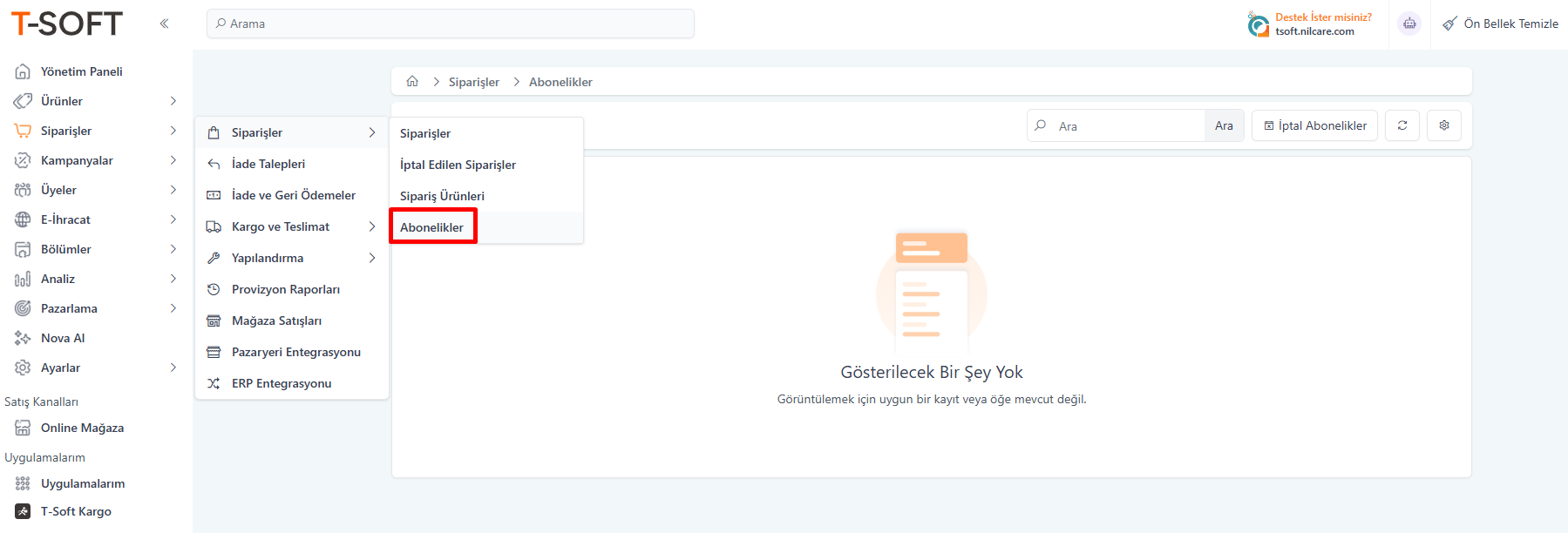The height and width of the screenshot is (533, 1568).
Task: Click the robot assistant icon
Action: click(x=1409, y=24)
